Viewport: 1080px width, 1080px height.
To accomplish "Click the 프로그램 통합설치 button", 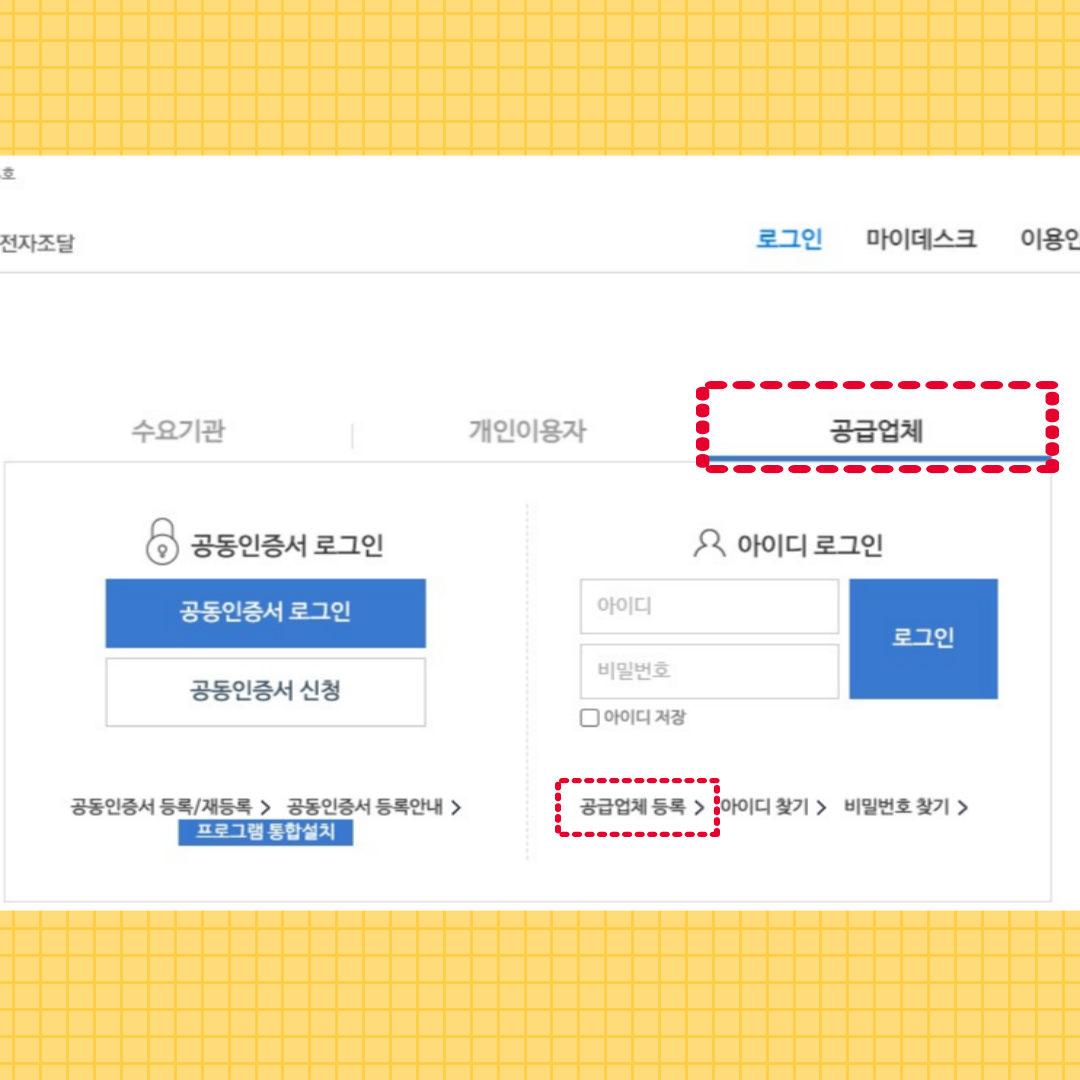I will (265, 833).
